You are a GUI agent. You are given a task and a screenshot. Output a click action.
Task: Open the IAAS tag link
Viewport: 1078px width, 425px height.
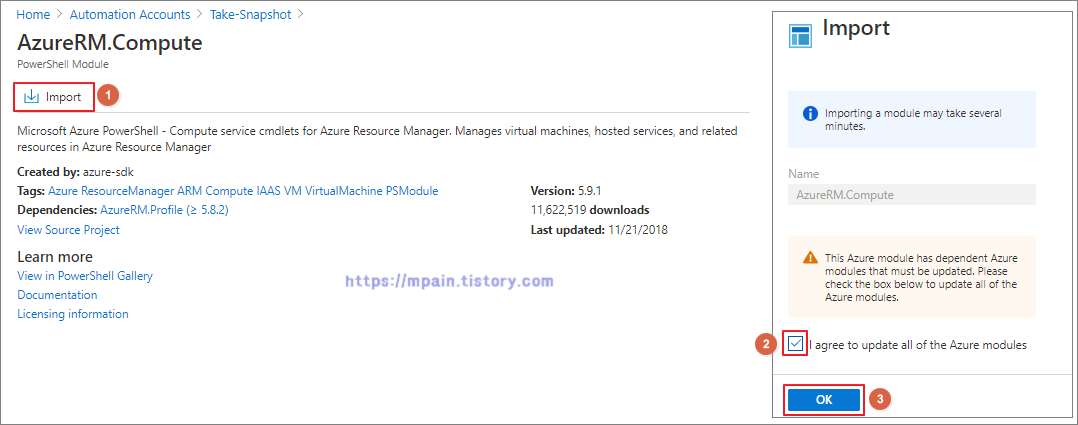[x=271, y=190]
